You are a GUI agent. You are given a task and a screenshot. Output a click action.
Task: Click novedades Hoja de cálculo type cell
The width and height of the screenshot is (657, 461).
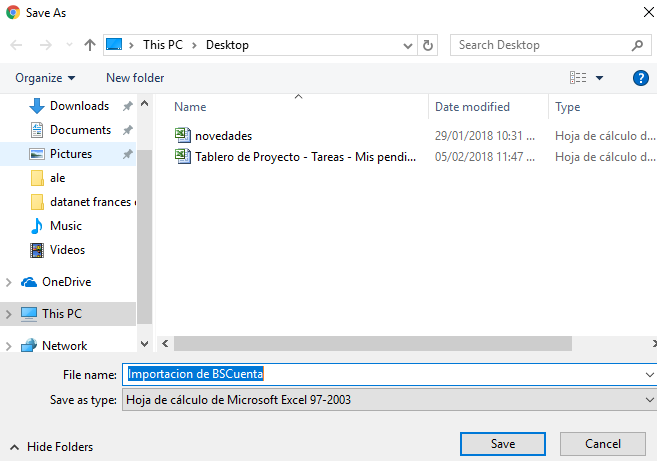pos(605,136)
